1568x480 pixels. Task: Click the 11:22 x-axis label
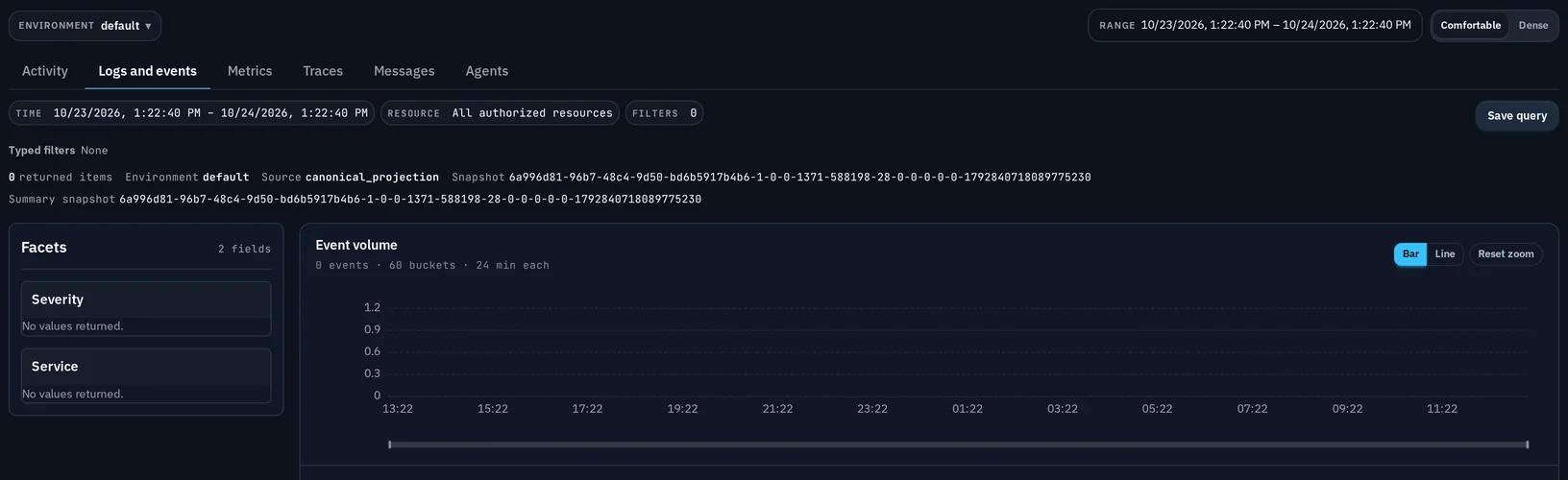coord(1442,409)
